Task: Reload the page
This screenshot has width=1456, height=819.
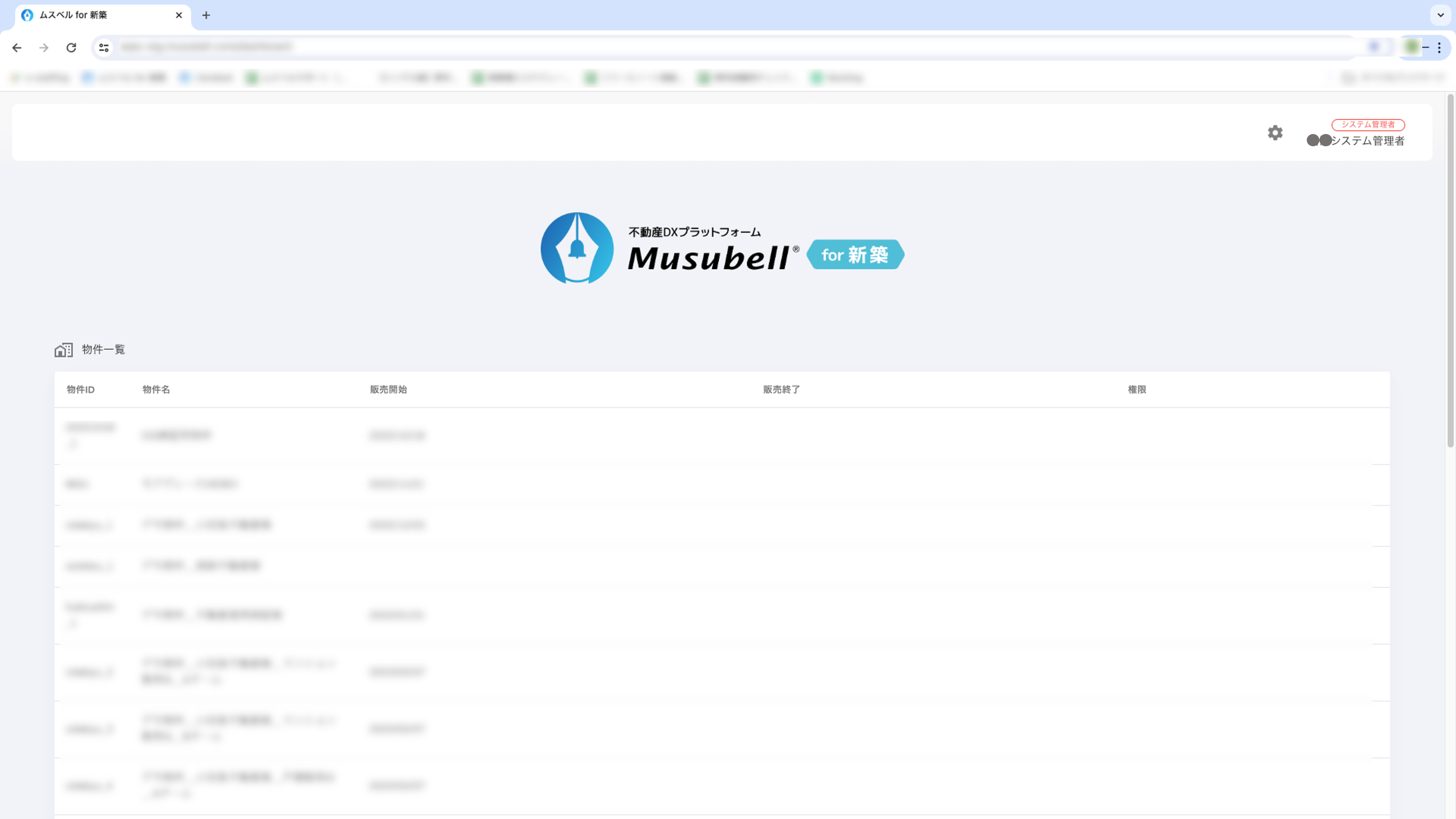Action: pyautogui.click(x=71, y=48)
